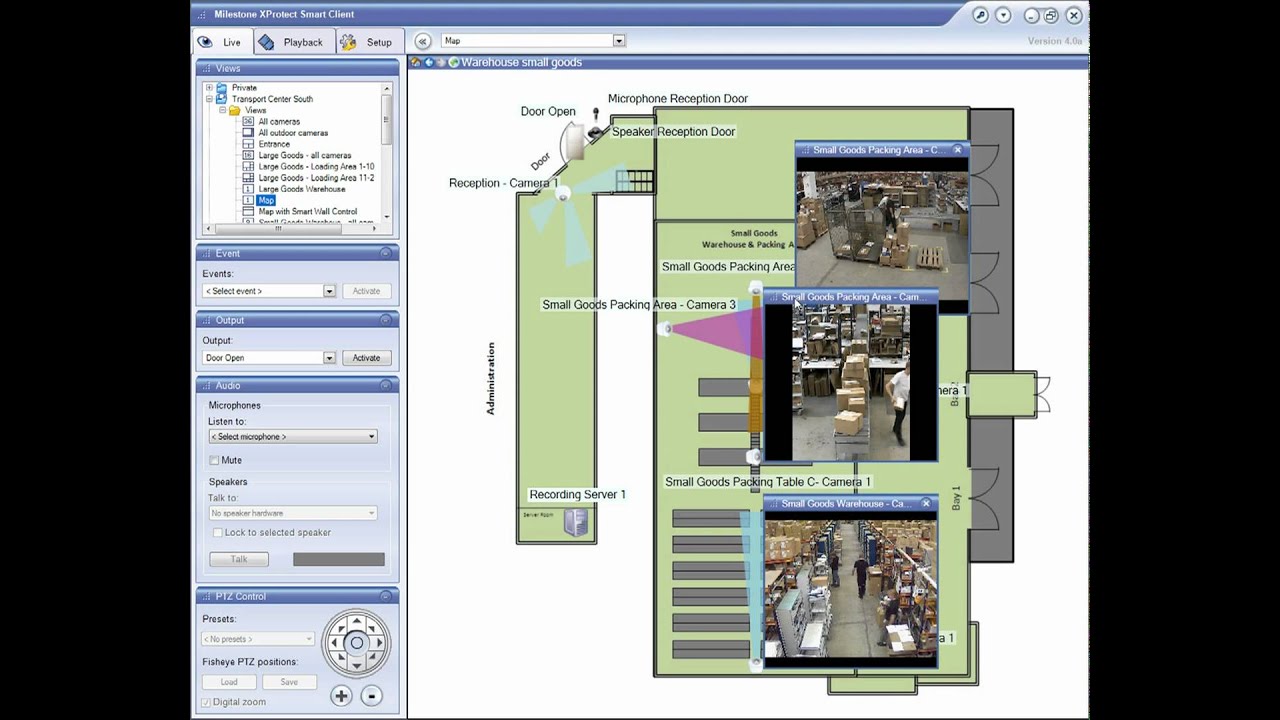This screenshot has width=1280, height=720.
Task: Go back using map back arrow
Action: click(429, 62)
